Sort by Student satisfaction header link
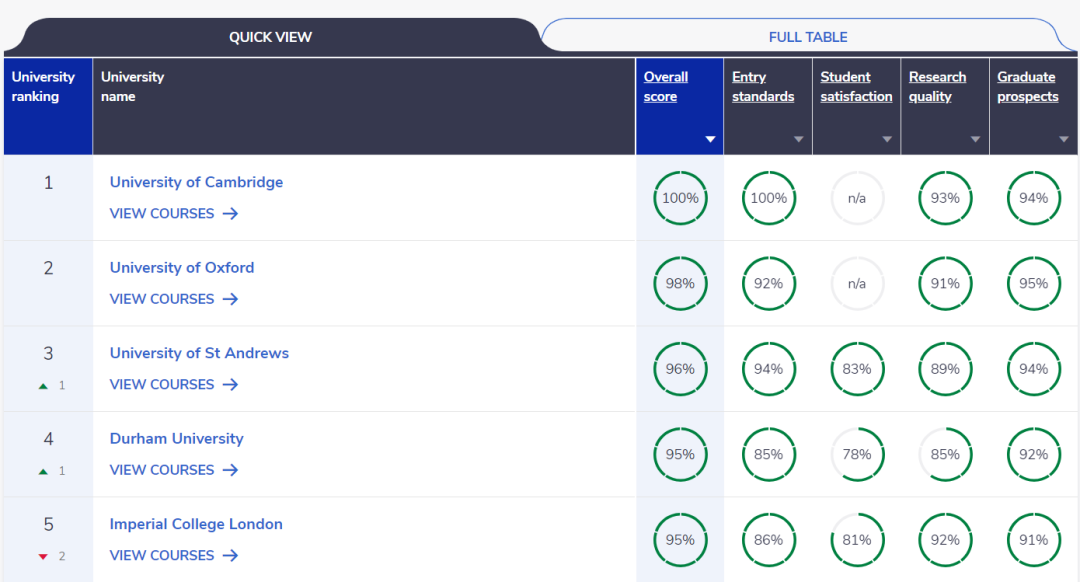This screenshot has width=1080, height=582. tap(855, 87)
